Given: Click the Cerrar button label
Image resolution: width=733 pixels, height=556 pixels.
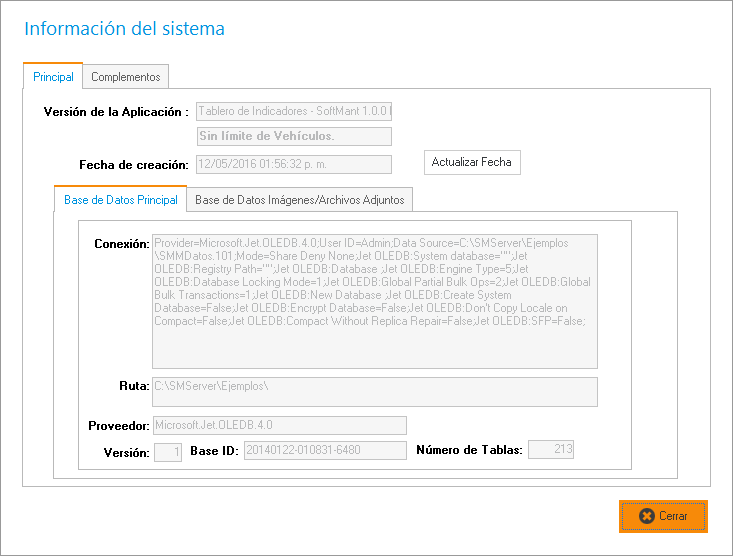Looking at the screenshot, I should tap(673, 516).
